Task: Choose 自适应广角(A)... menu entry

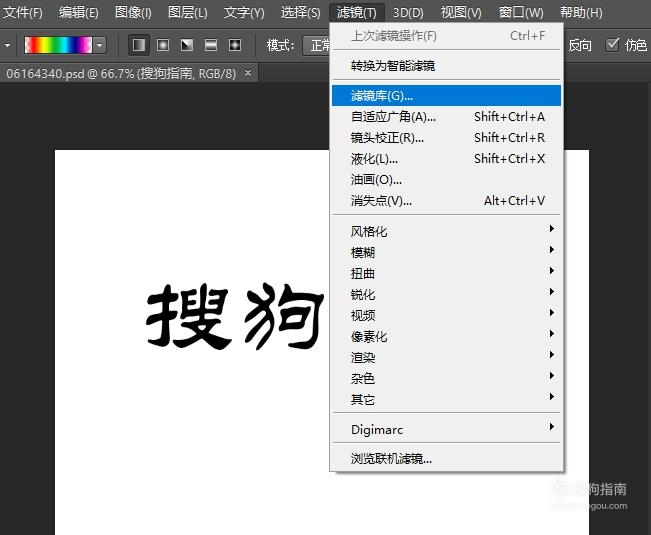Action: (x=446, y=117)
